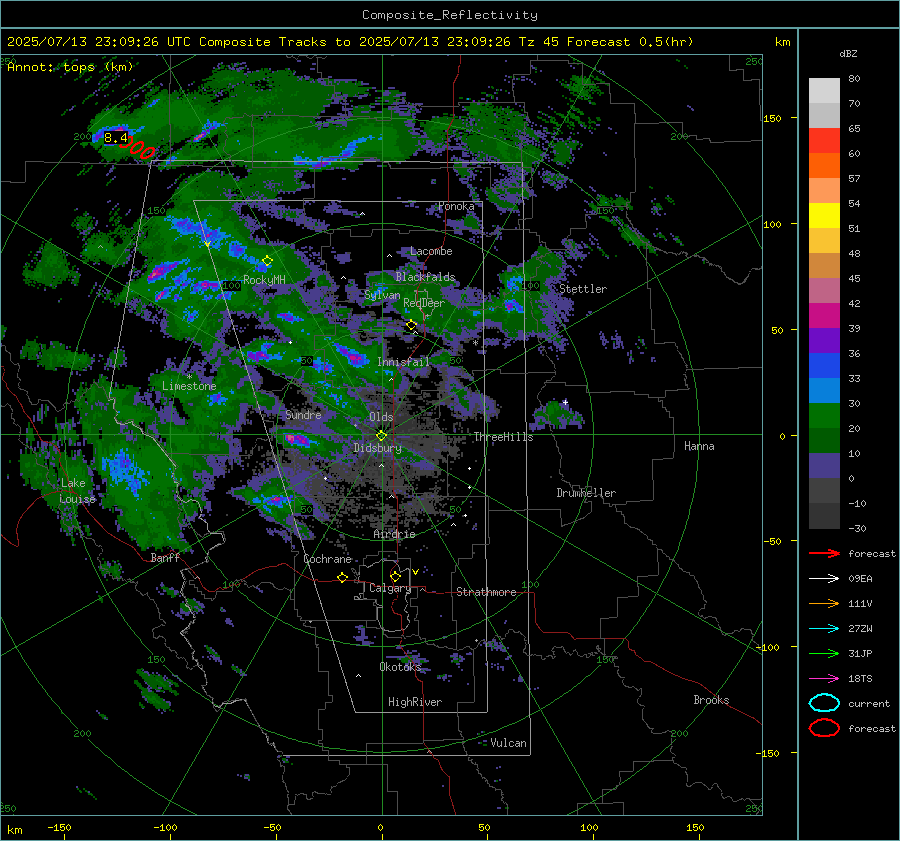
Task: Click the Cochrane city label
Action: [327, 559]
